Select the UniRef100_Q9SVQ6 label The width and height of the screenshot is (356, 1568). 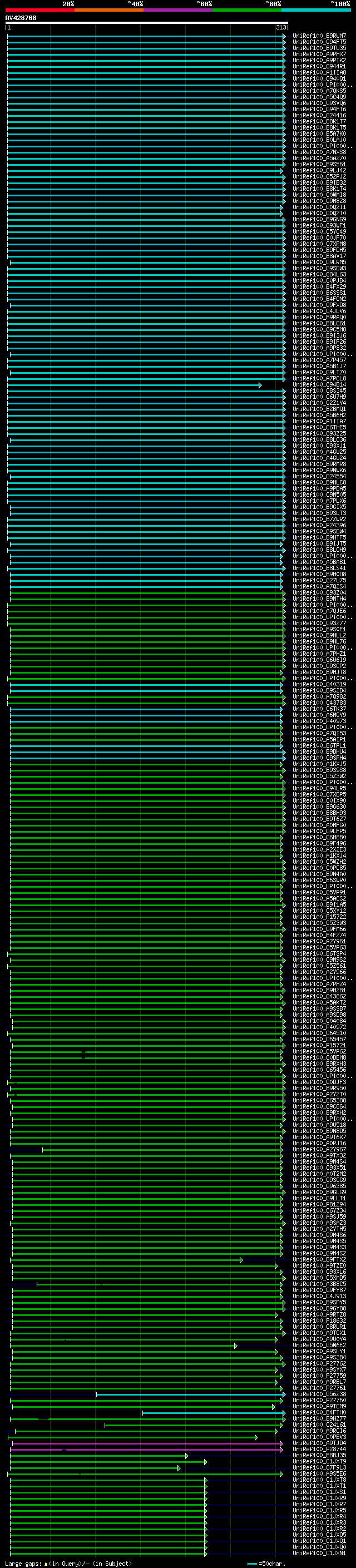coord(319,103)
